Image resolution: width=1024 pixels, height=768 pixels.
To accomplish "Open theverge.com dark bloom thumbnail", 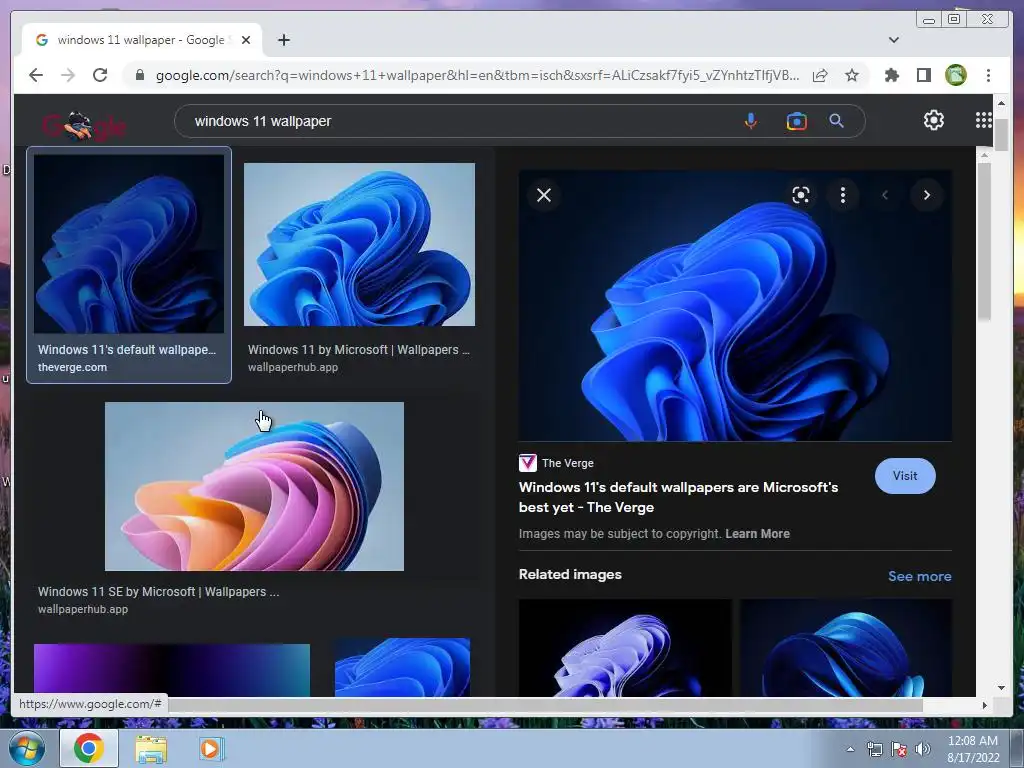I will [x=129, y=244].
